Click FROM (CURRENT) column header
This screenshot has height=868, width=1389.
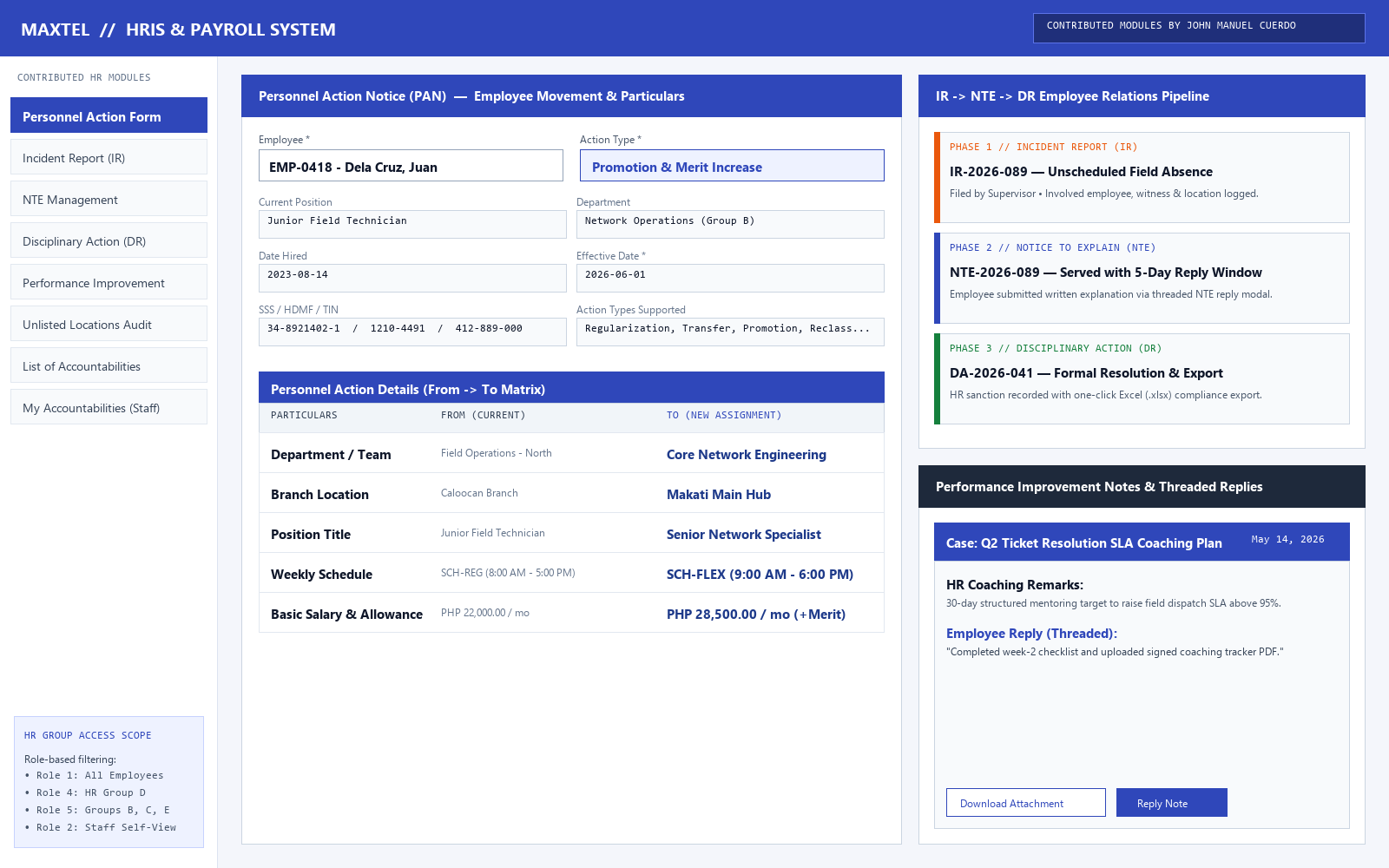(483, 415)
